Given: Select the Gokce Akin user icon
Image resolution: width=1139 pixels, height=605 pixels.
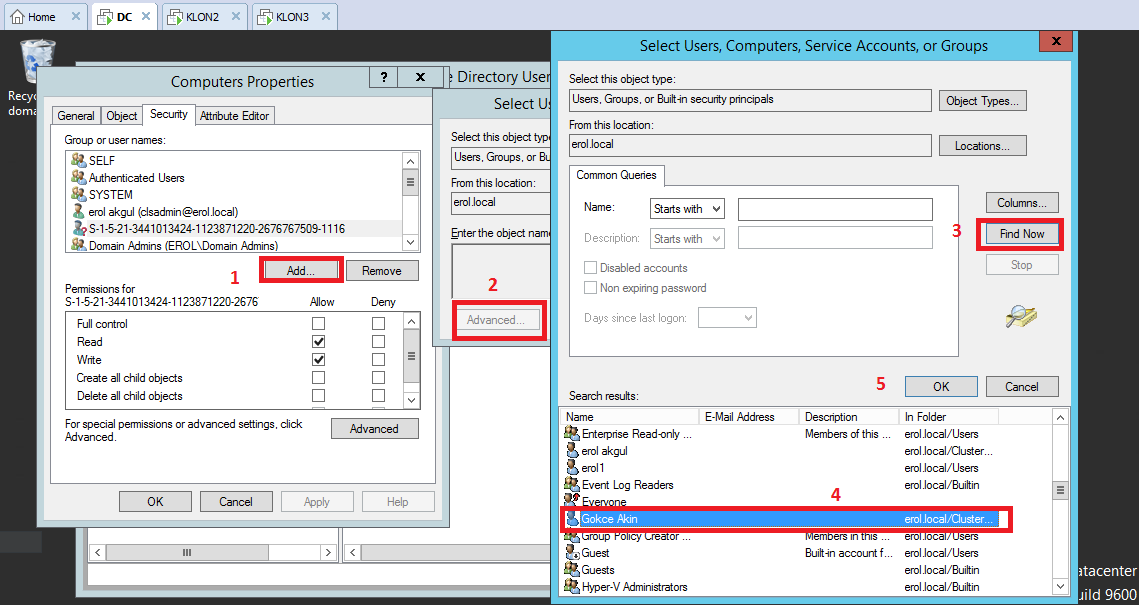Looking at the screenshot, I should point(572,519).
